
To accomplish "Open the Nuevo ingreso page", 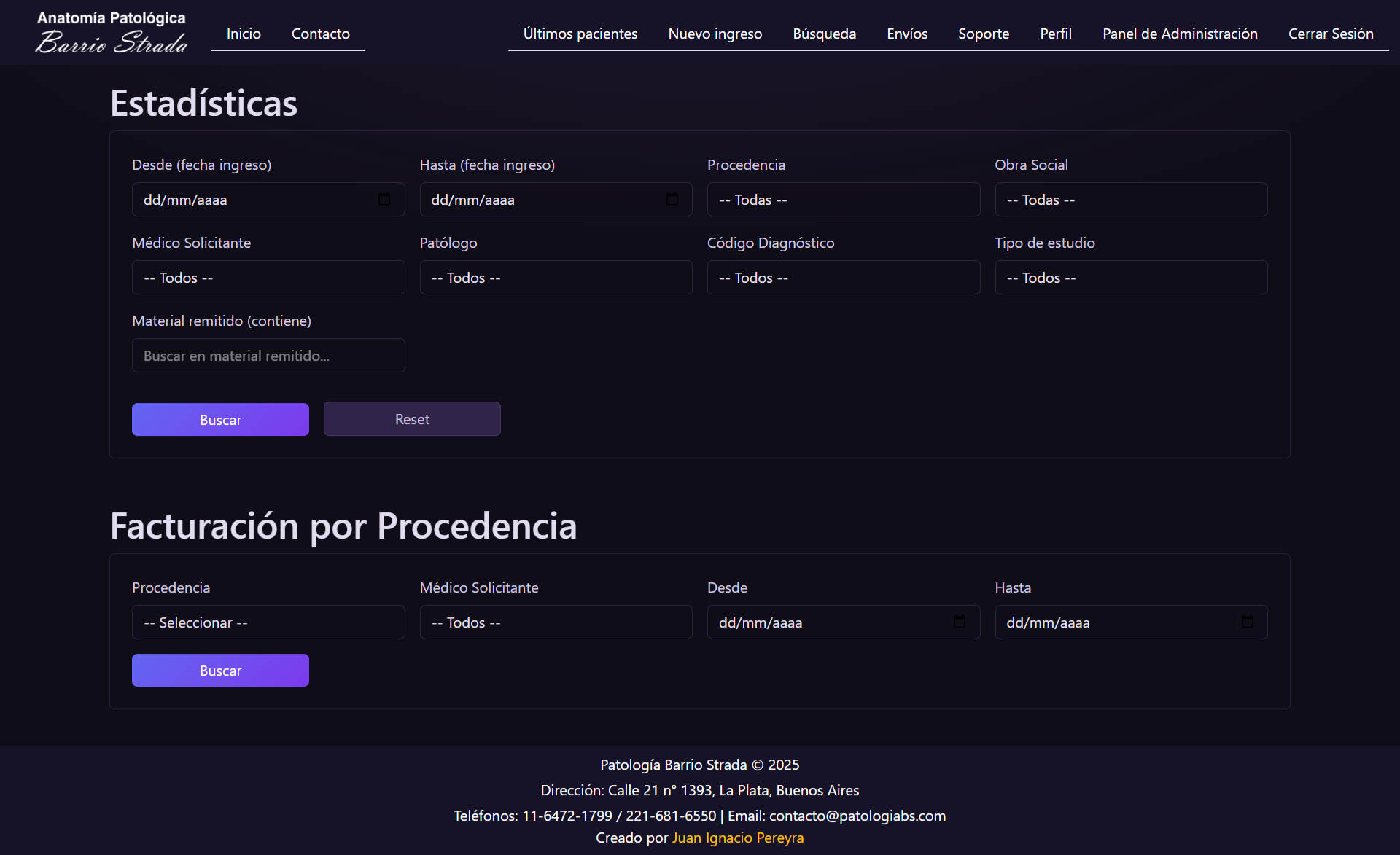I will pyautogui.click(x=715, y=34).
